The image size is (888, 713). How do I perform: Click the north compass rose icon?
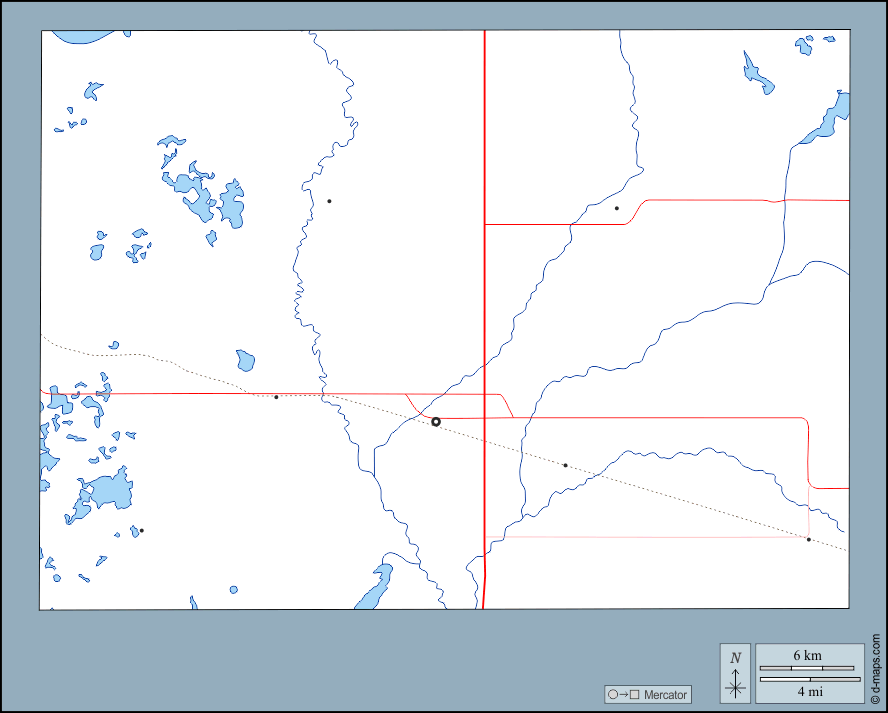tap(735, 673)
